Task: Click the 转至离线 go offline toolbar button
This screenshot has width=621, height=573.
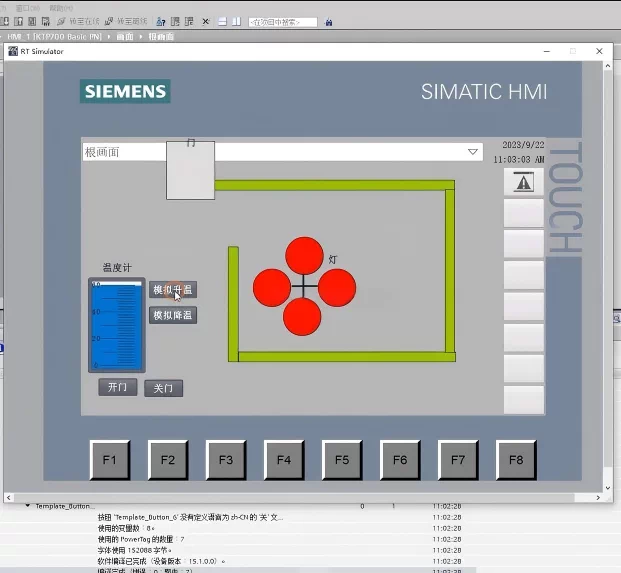Action: click(126, 21)
